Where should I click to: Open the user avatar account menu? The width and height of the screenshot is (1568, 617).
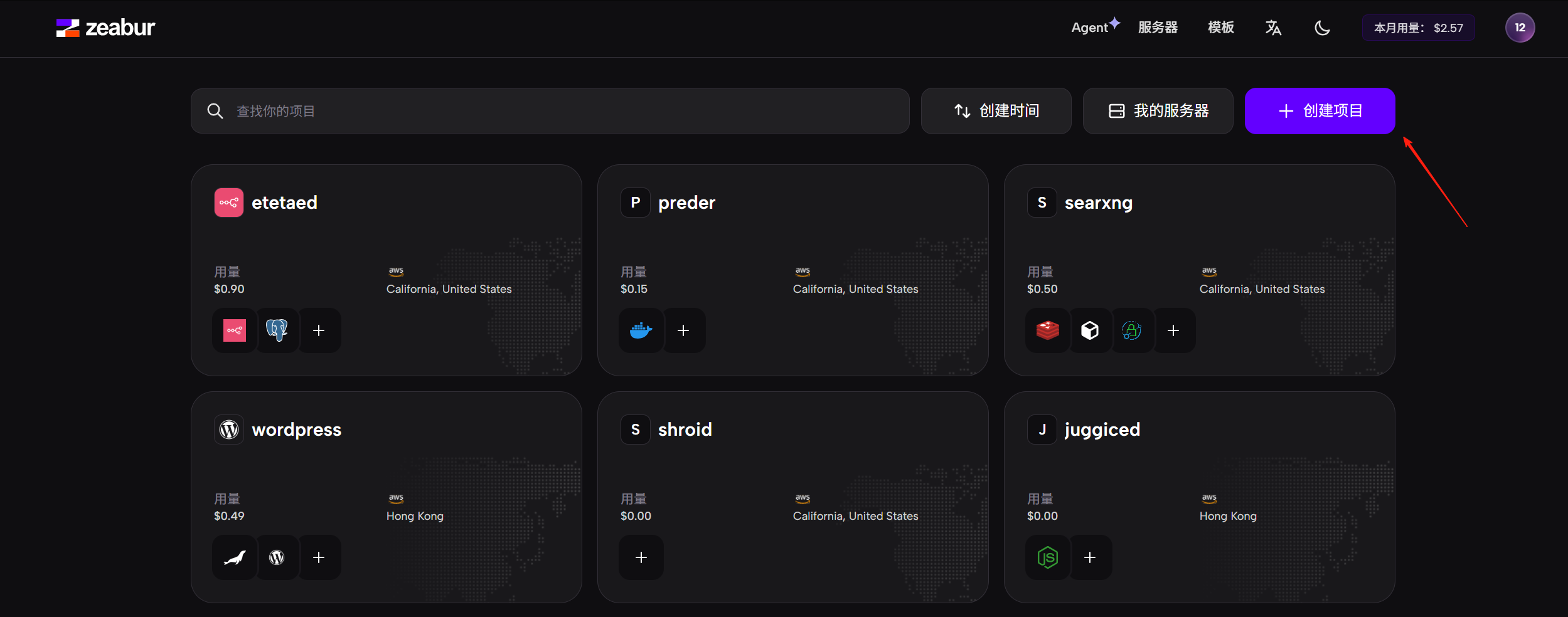point(1520,28)
